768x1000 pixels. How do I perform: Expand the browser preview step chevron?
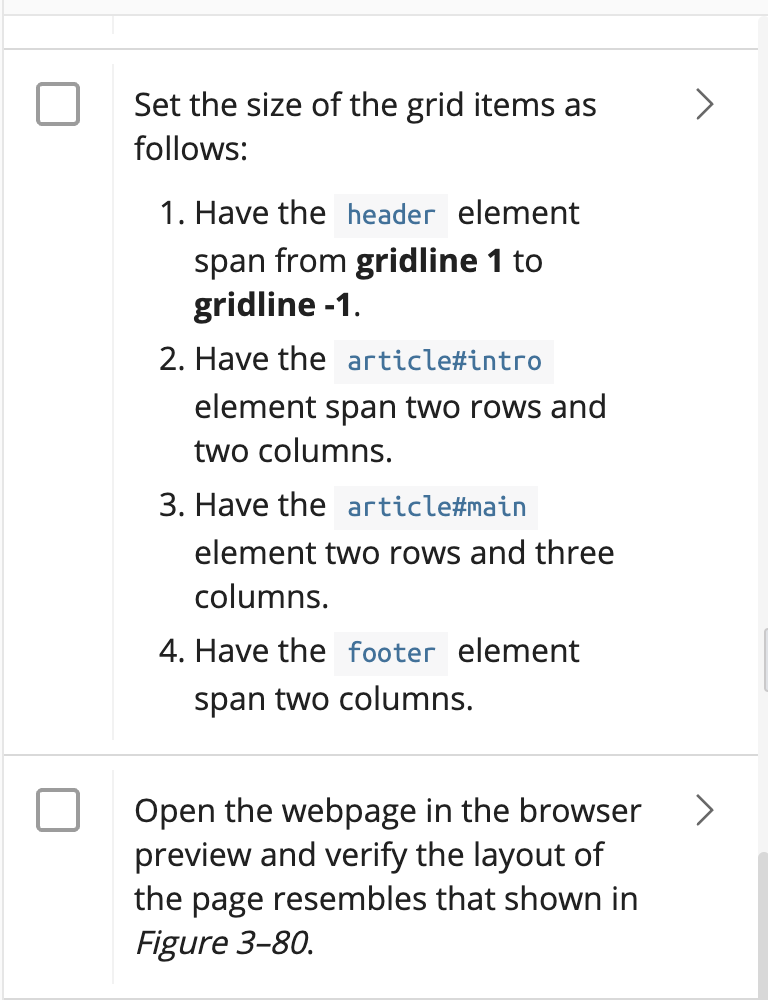click(703, 811)
